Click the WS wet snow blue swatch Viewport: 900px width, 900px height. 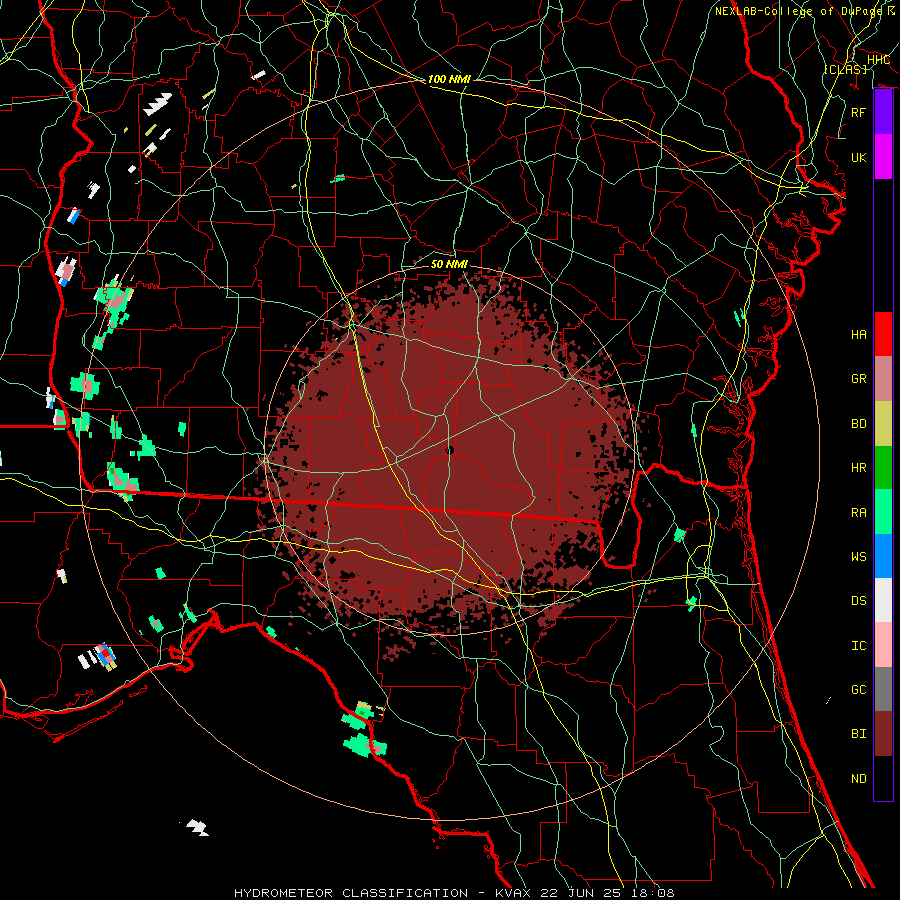pyautogui.click(x=883, y=556)
